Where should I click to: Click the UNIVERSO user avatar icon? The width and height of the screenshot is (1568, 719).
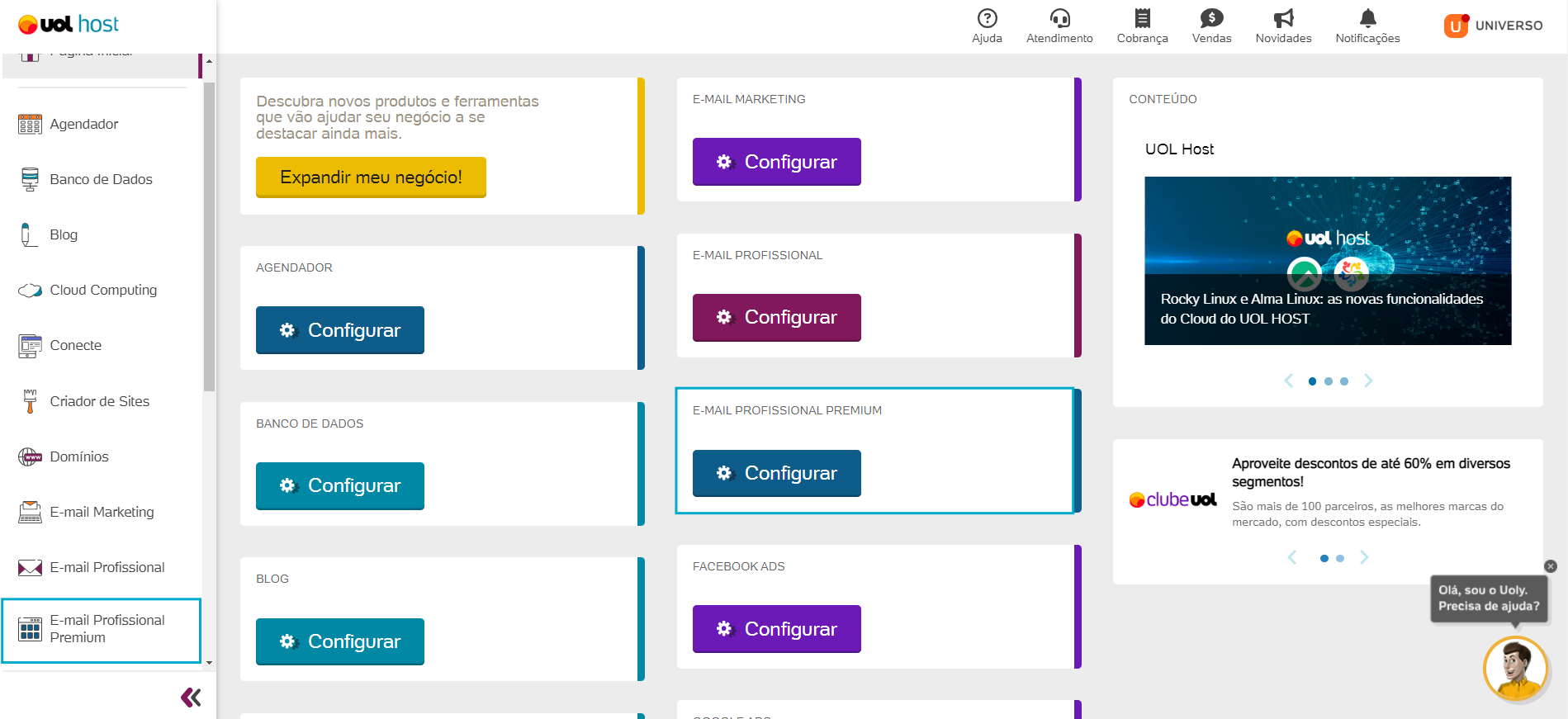click(1456, 26)
